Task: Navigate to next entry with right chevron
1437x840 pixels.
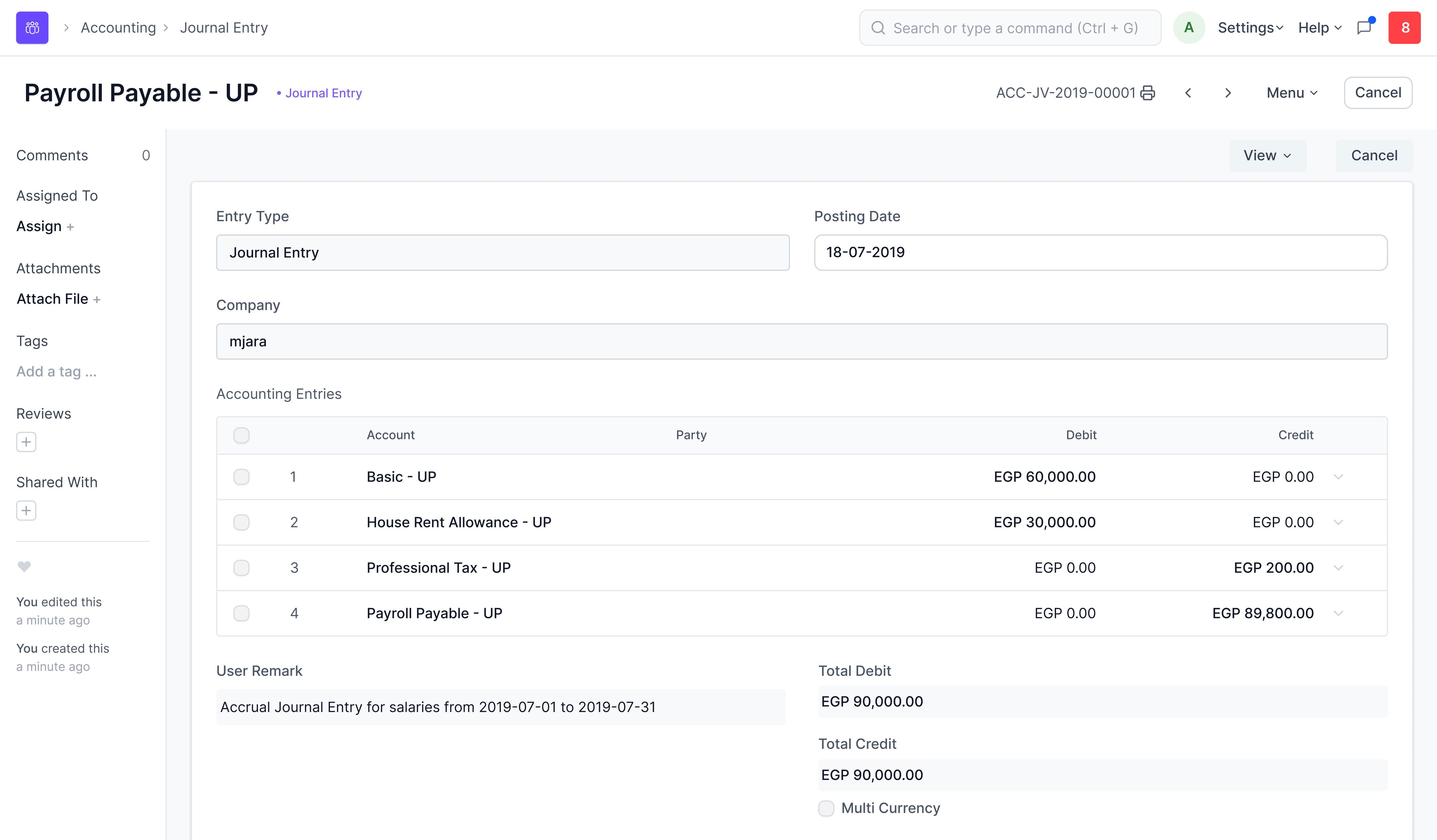Action: (1228, 93)
